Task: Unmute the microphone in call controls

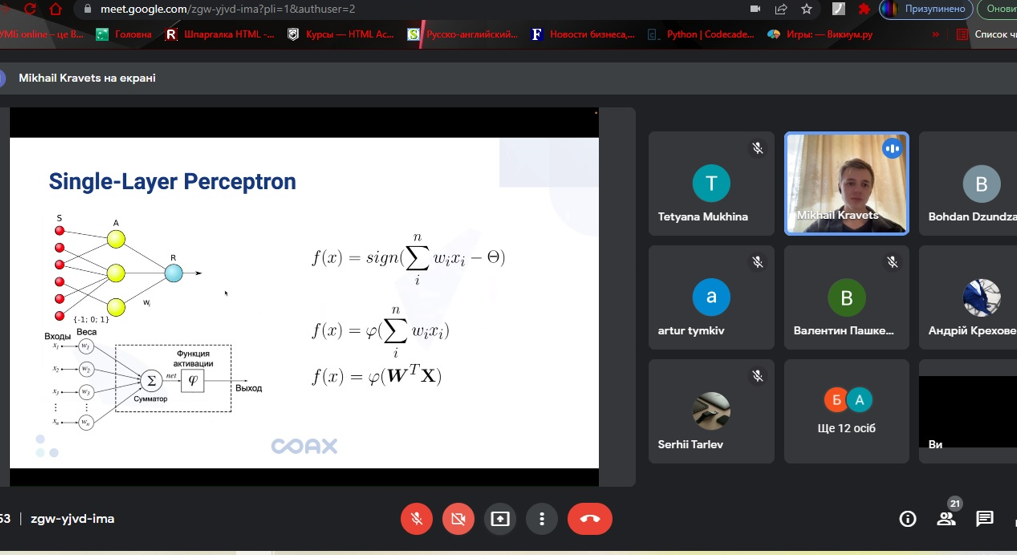Action: [417, 519]
